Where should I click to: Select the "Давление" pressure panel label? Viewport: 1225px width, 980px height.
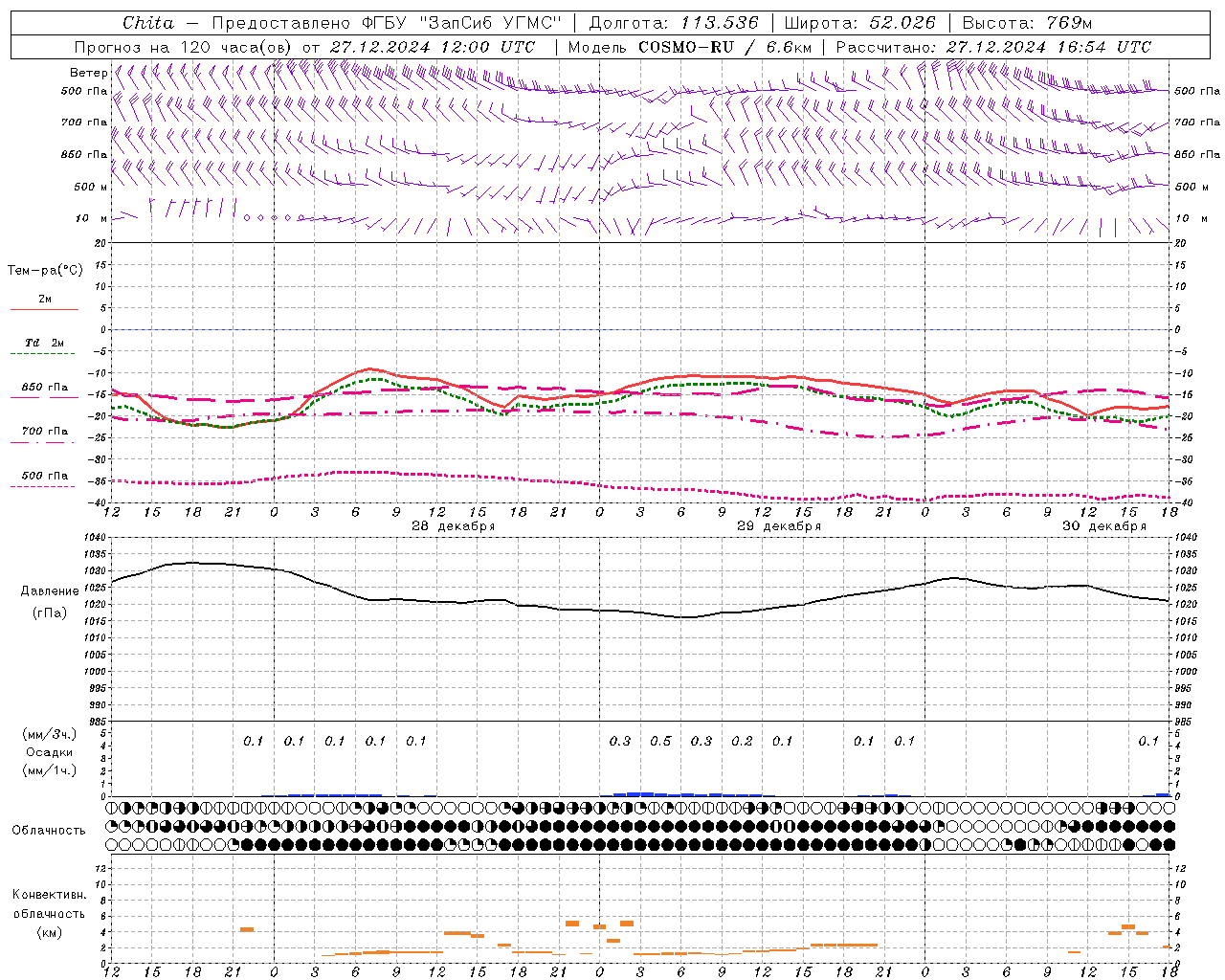click(50, 591)
